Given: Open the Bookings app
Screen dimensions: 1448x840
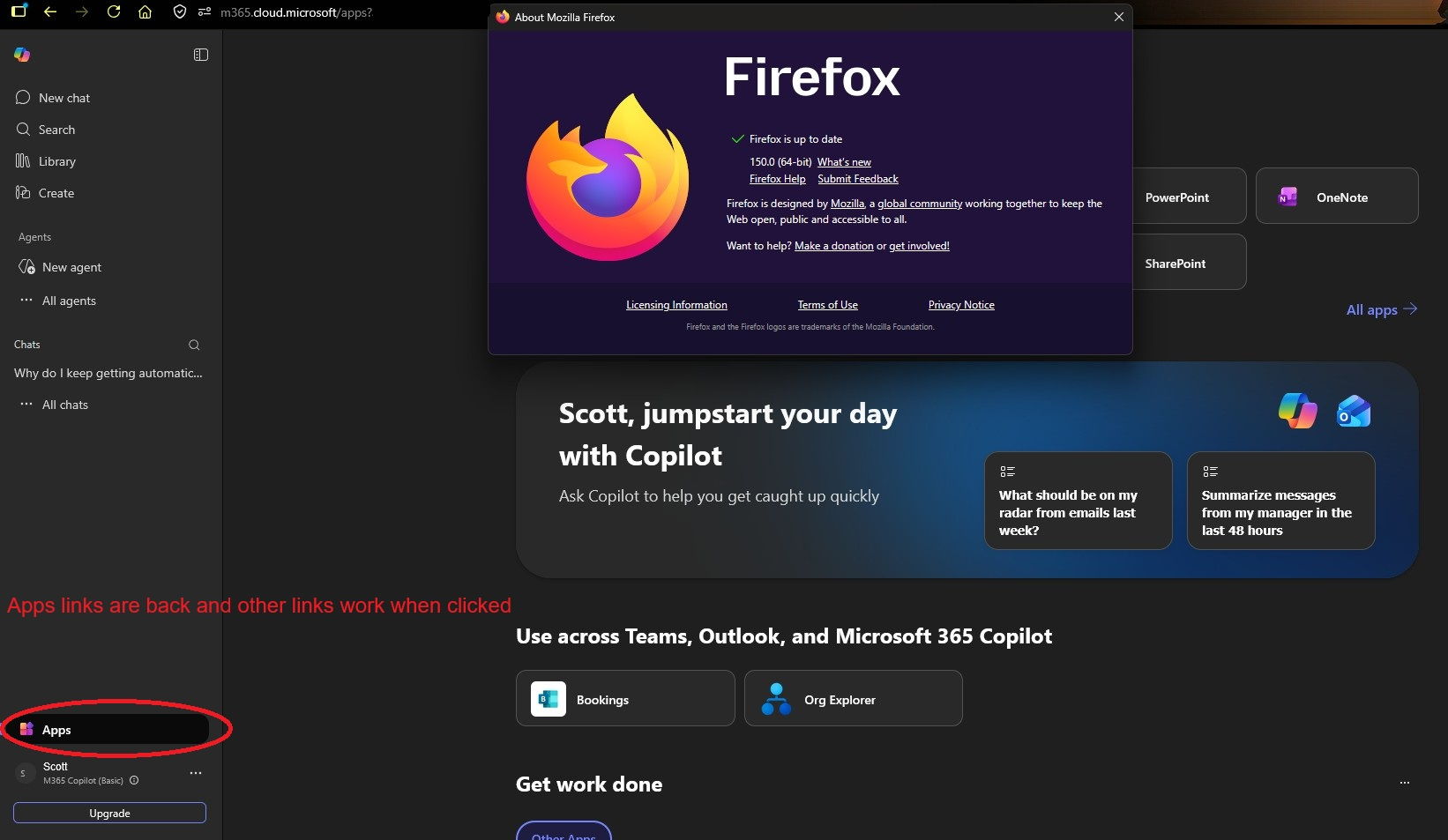Looking at the screenshot, I should (x=625, y=698).
